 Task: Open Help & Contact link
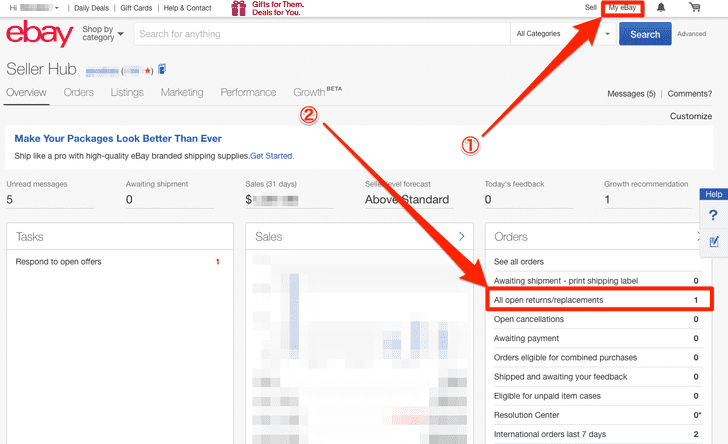coord(187,8)
